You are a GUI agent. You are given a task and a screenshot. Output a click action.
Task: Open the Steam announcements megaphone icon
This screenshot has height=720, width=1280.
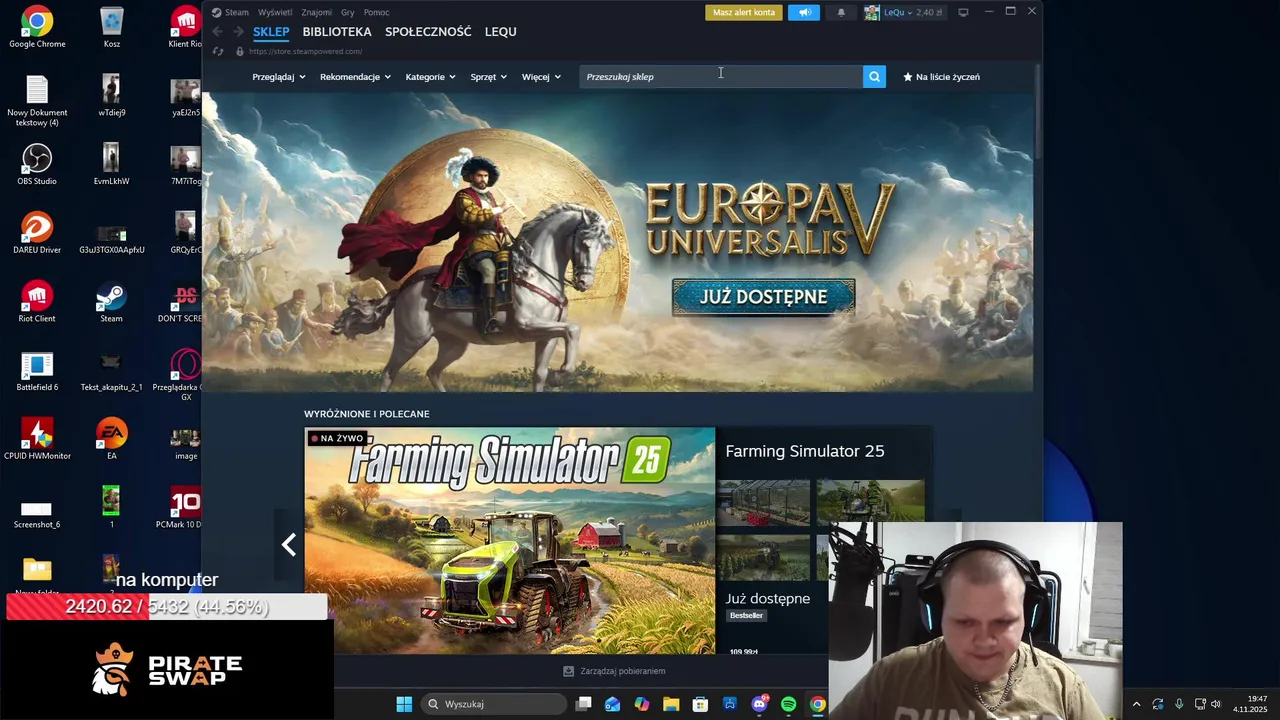[804, 12]
